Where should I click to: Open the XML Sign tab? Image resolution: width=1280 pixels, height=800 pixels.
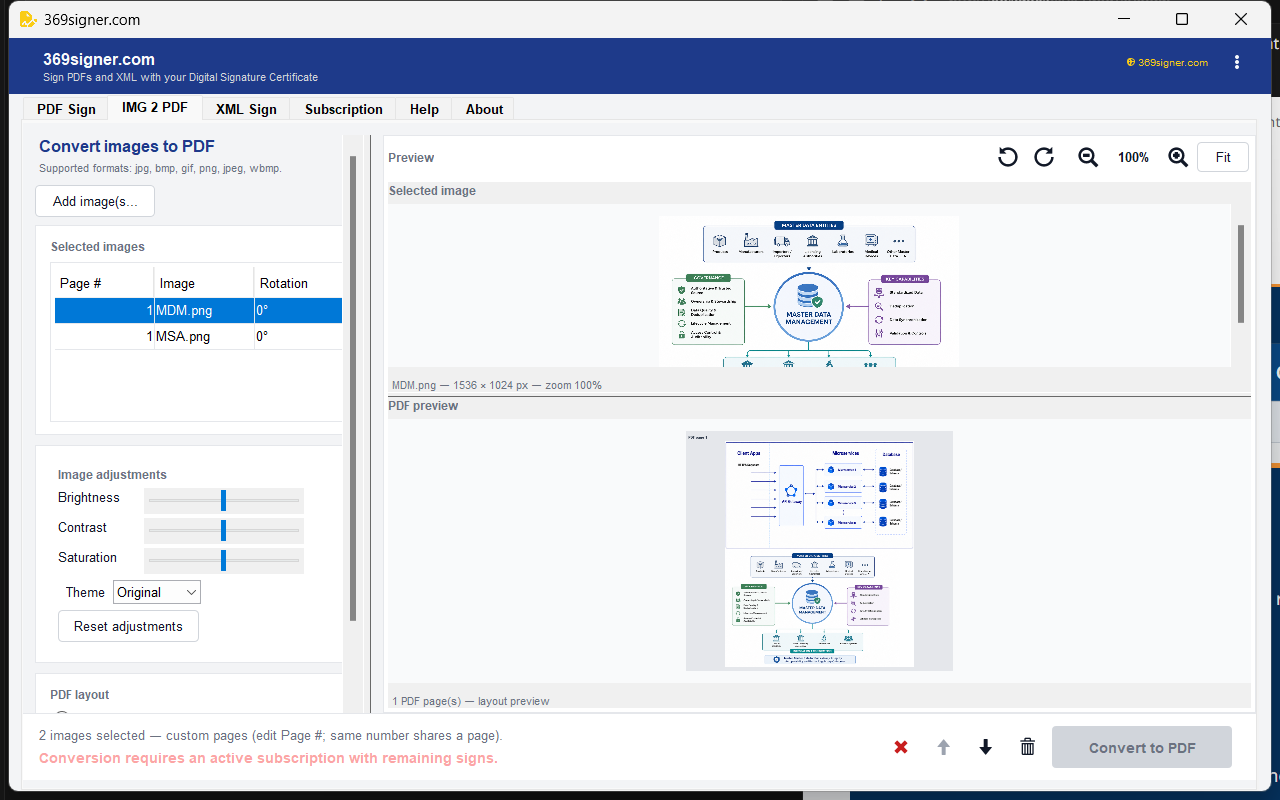[x=246, y=109]
